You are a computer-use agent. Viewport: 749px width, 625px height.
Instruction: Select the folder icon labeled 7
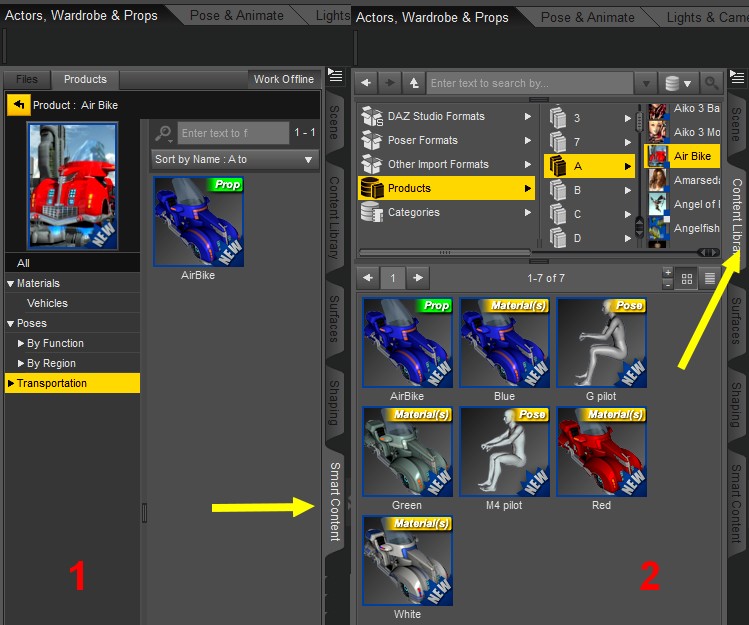click(x=557, y=141)
